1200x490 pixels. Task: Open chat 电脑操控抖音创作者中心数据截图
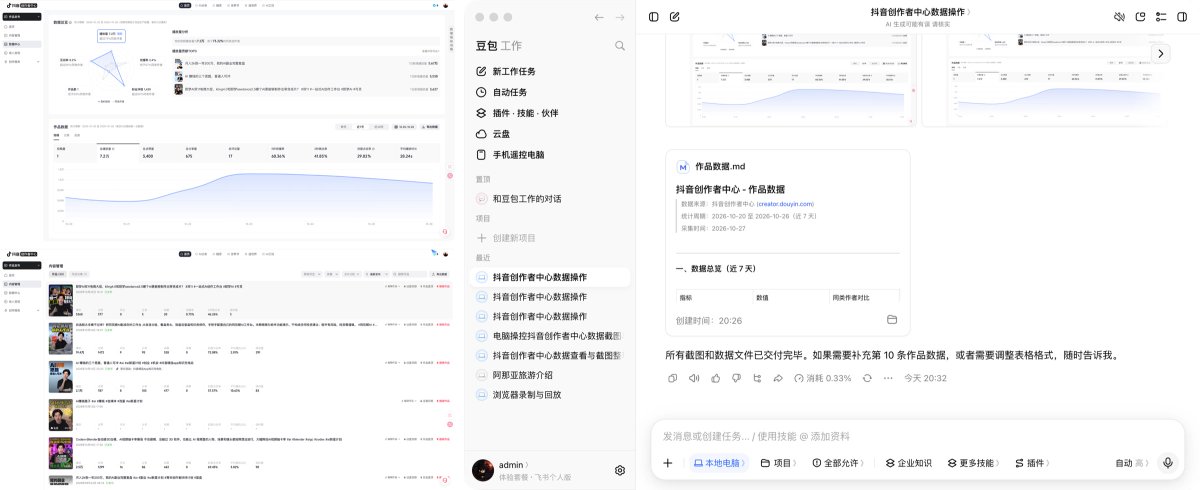pos(550,336)
